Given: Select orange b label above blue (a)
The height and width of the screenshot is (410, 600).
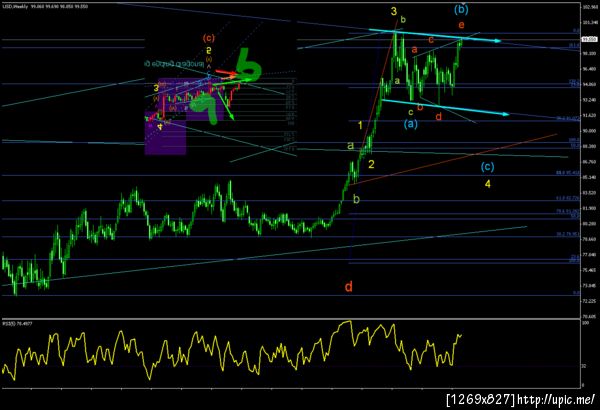Looking at the screenshot, I should click(420, 107).
